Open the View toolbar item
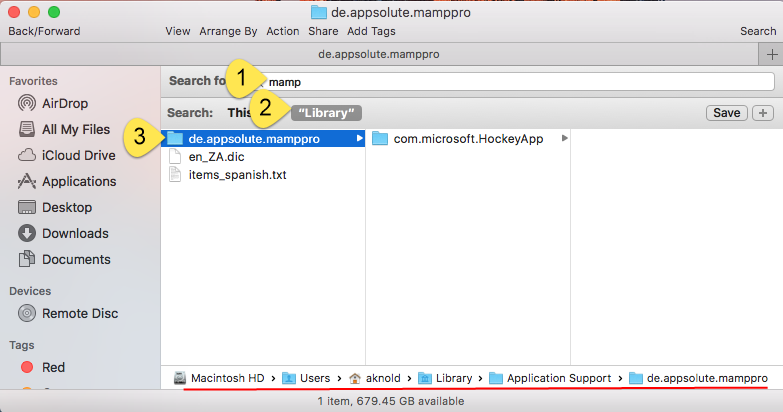Screen dimensions: 783x412 [178, 31]
